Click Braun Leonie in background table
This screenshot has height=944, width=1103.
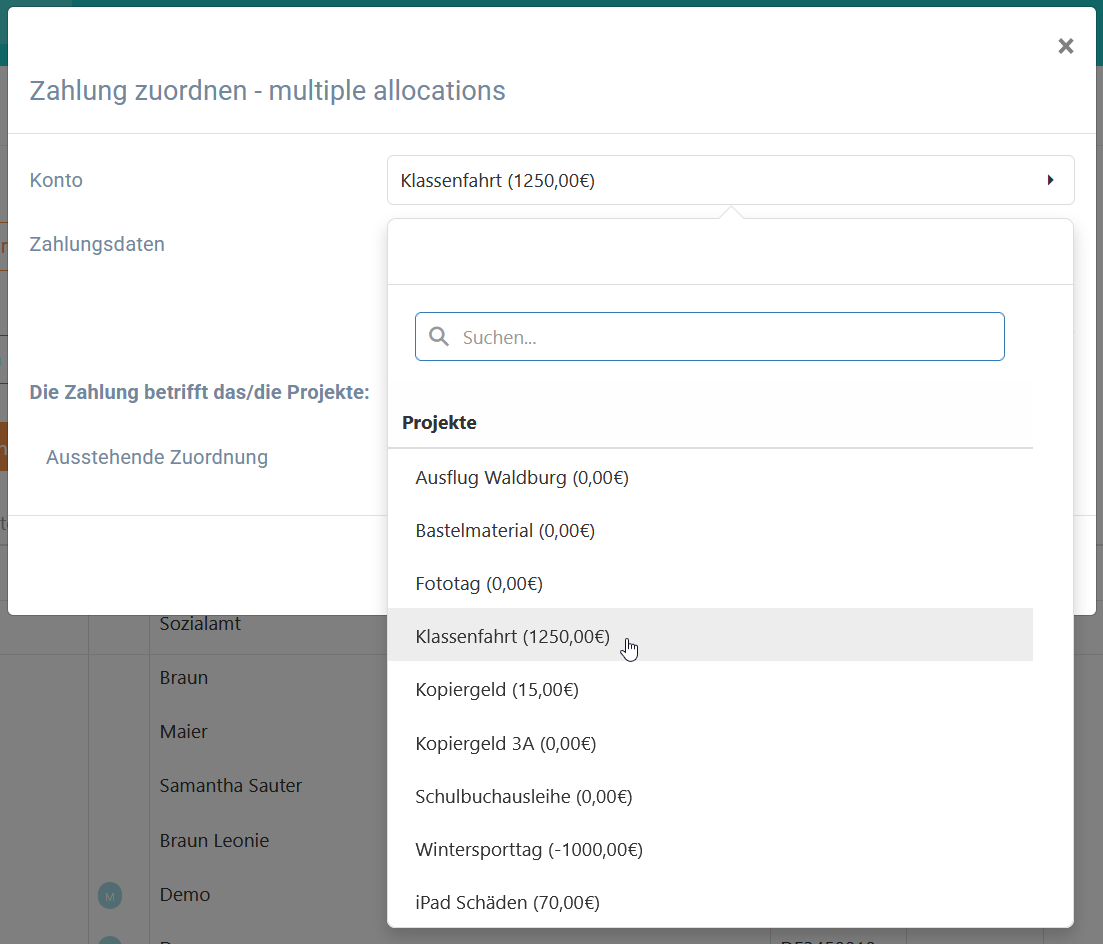(x=215, y=841)
